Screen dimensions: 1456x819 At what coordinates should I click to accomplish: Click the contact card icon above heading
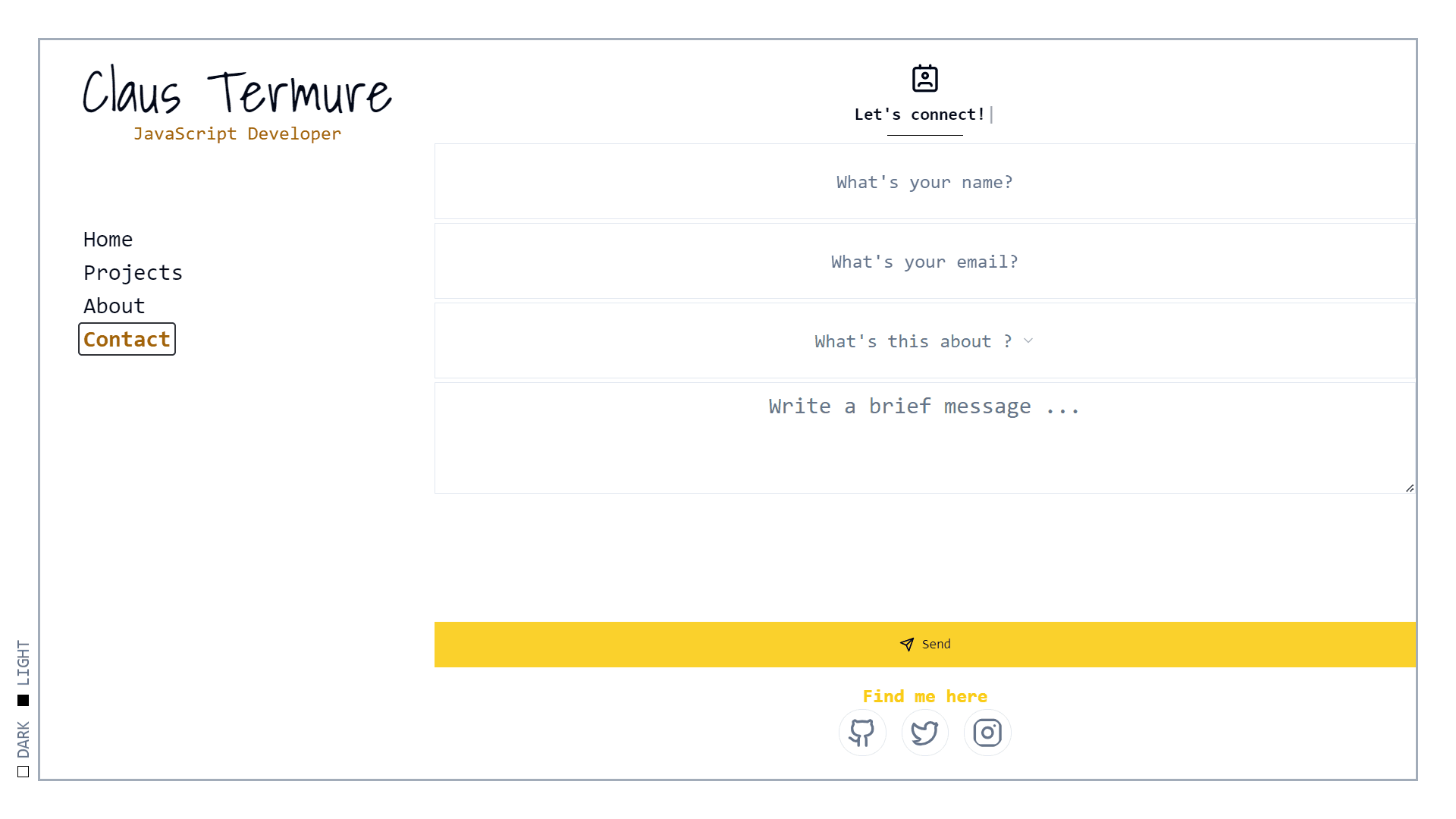pyautogui.click(x=924, y=78)
